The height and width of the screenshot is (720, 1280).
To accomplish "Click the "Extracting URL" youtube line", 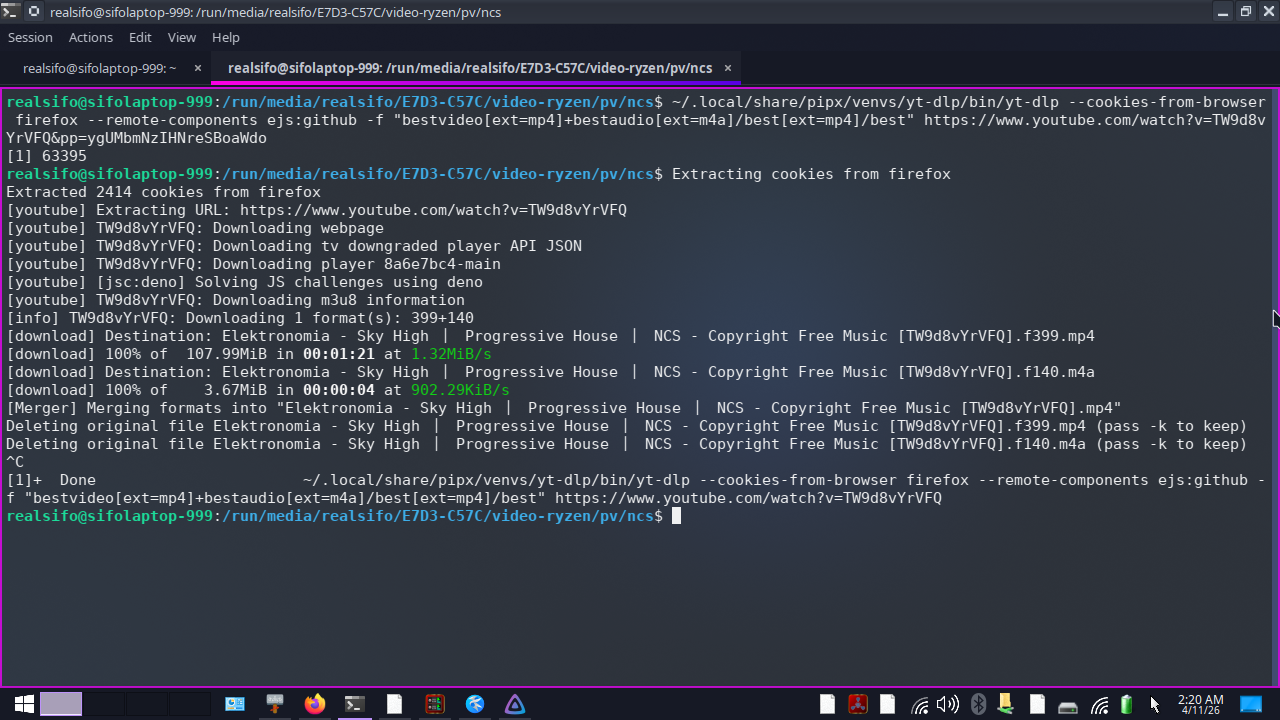I will (316, 210).
